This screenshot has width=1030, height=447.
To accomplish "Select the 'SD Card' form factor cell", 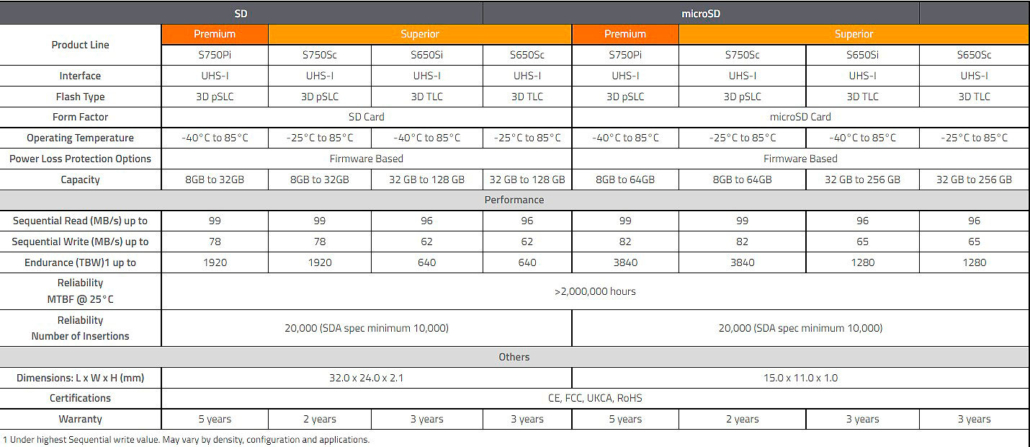I will click(367, 117).
